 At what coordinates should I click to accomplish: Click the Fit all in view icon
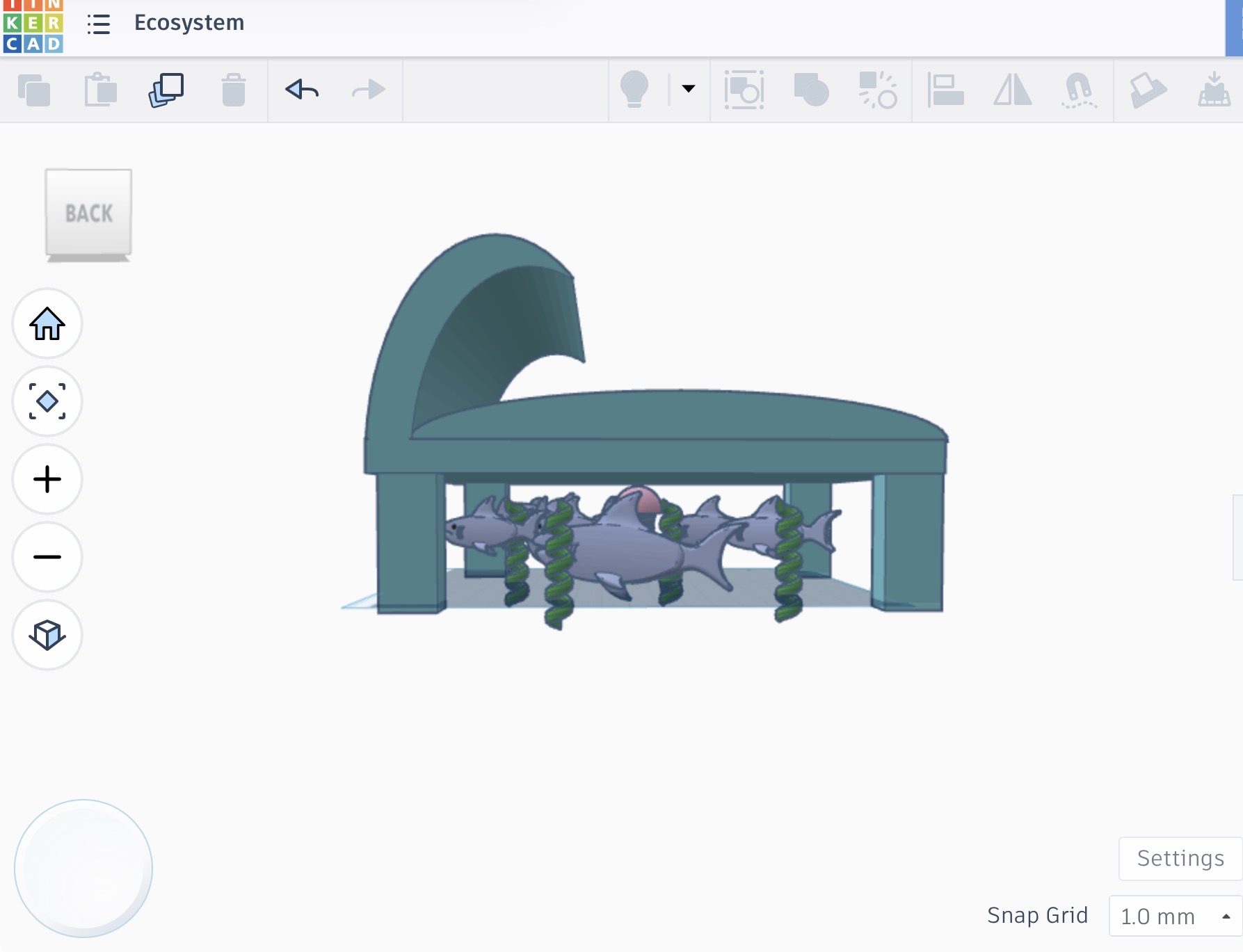pyautogui.click(x=47, y=401)
